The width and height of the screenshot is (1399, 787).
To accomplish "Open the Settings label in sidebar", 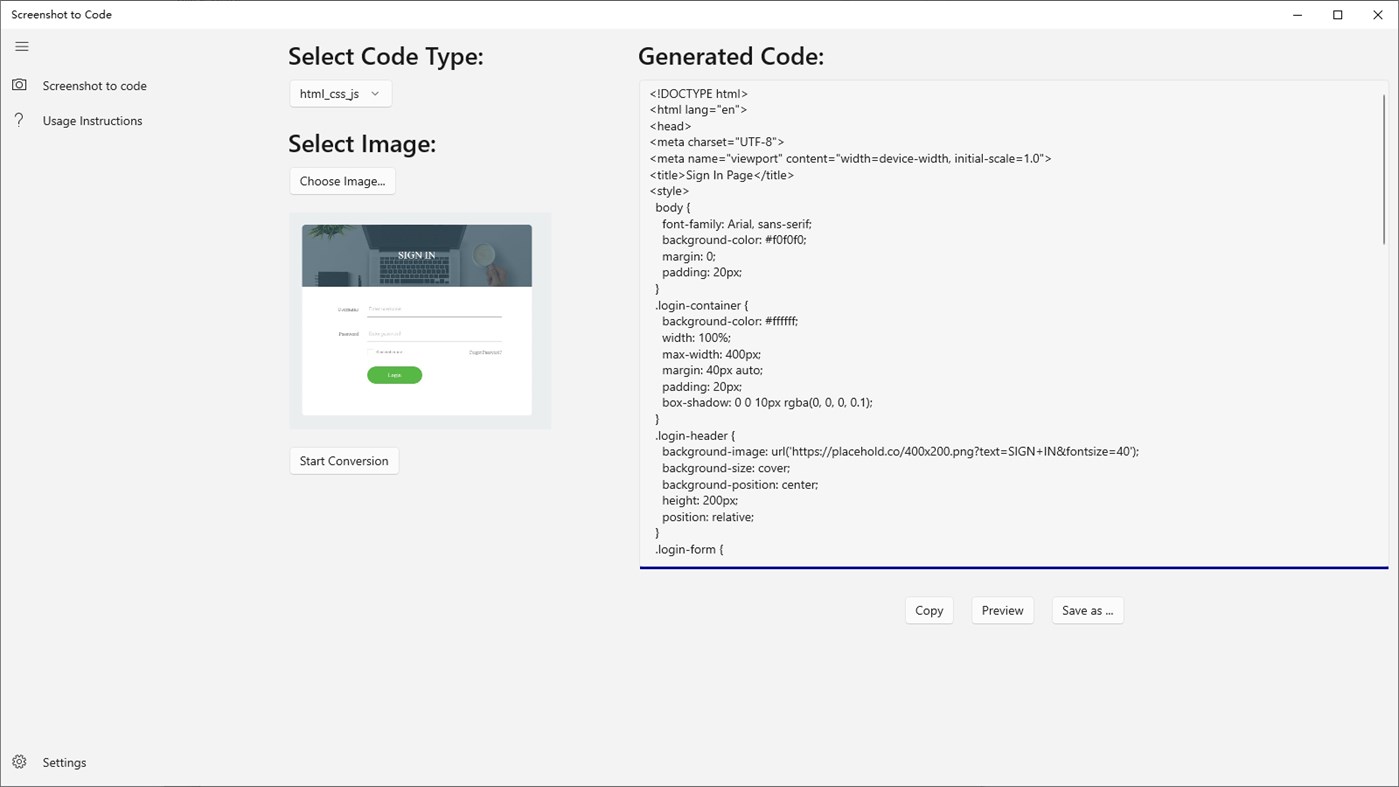I will (x=64, y=763).
